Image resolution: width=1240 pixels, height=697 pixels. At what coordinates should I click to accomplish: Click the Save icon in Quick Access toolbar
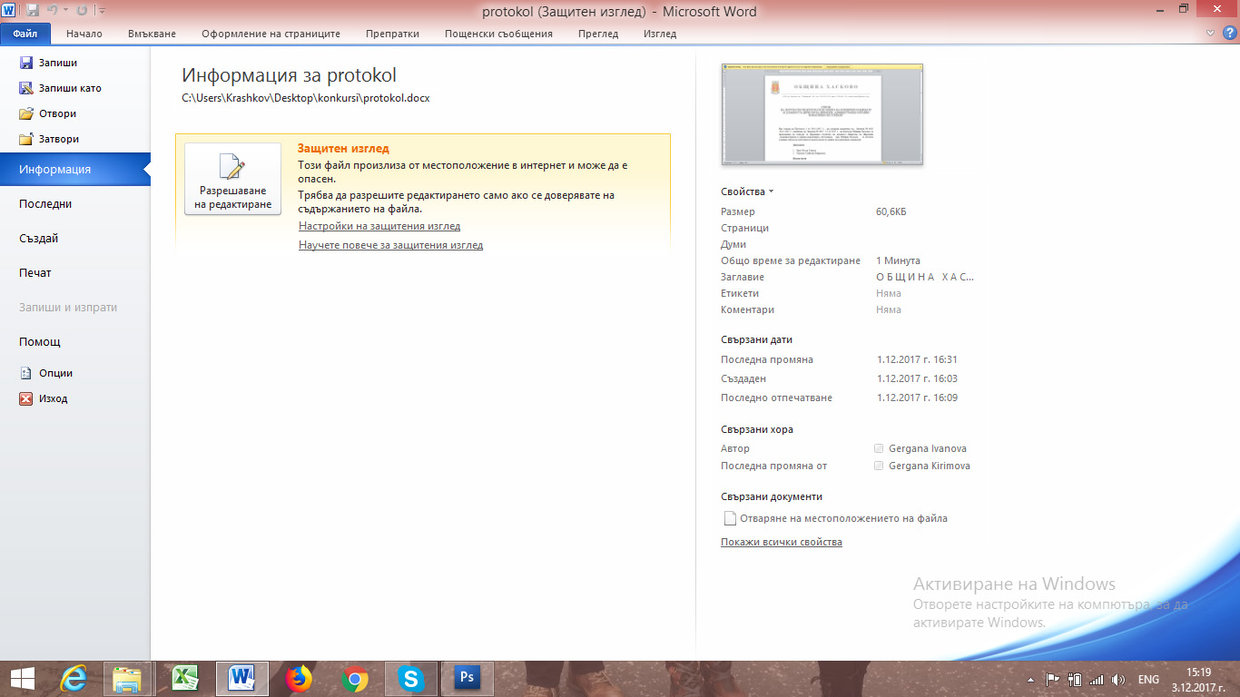(x=33, y=11)
